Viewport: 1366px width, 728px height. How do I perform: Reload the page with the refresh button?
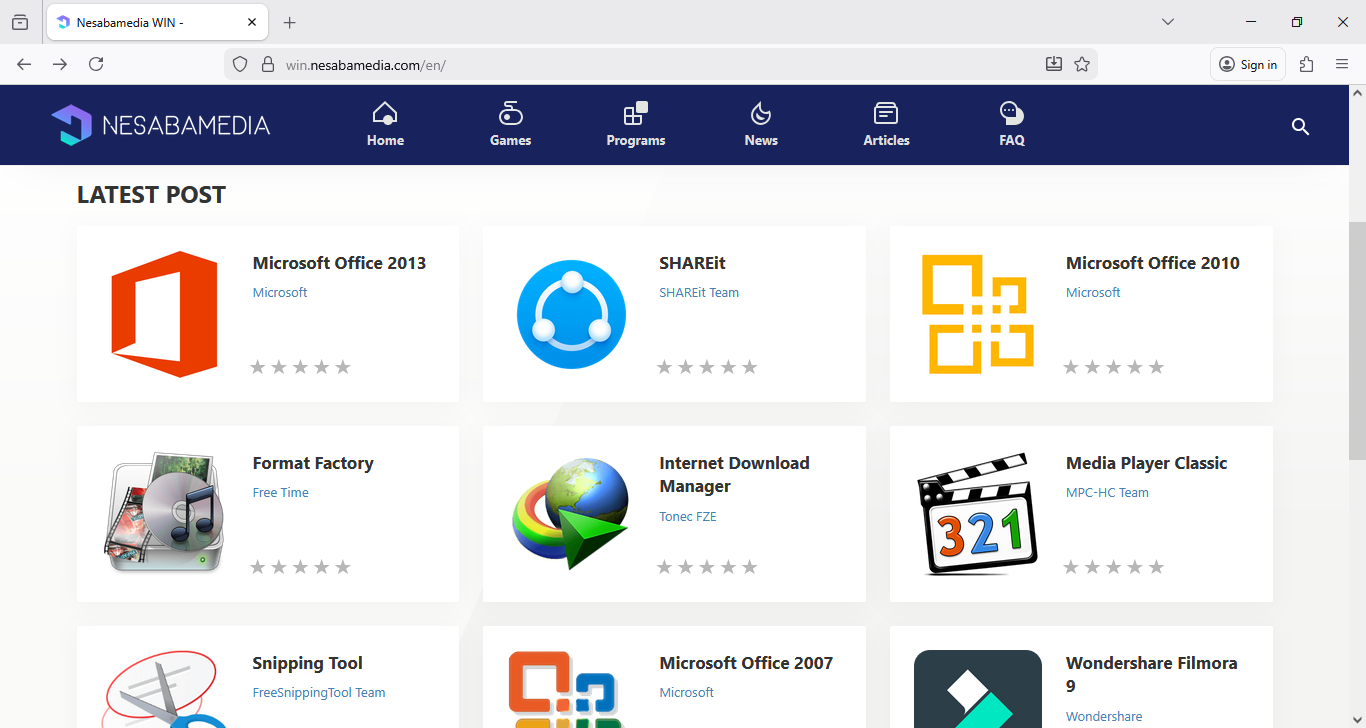coord(96,64)
